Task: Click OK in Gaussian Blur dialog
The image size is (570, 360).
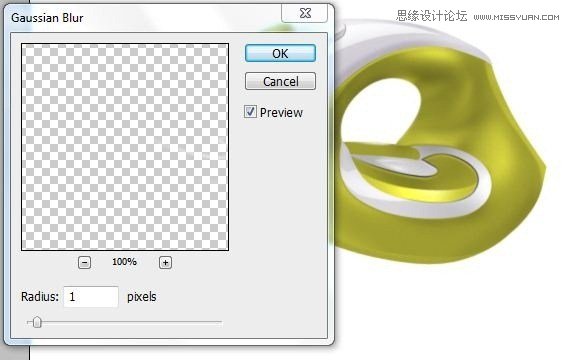Action: pos(280,53)
